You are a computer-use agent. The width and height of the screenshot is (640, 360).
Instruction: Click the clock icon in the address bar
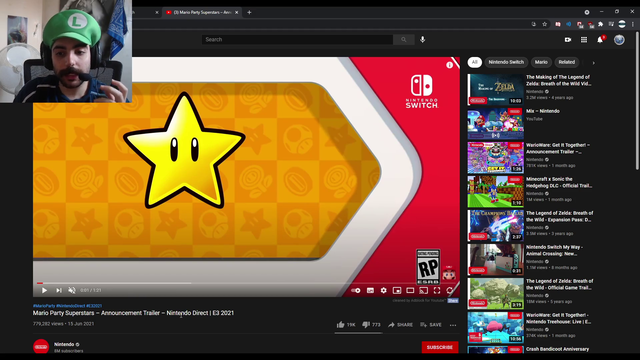533,24
